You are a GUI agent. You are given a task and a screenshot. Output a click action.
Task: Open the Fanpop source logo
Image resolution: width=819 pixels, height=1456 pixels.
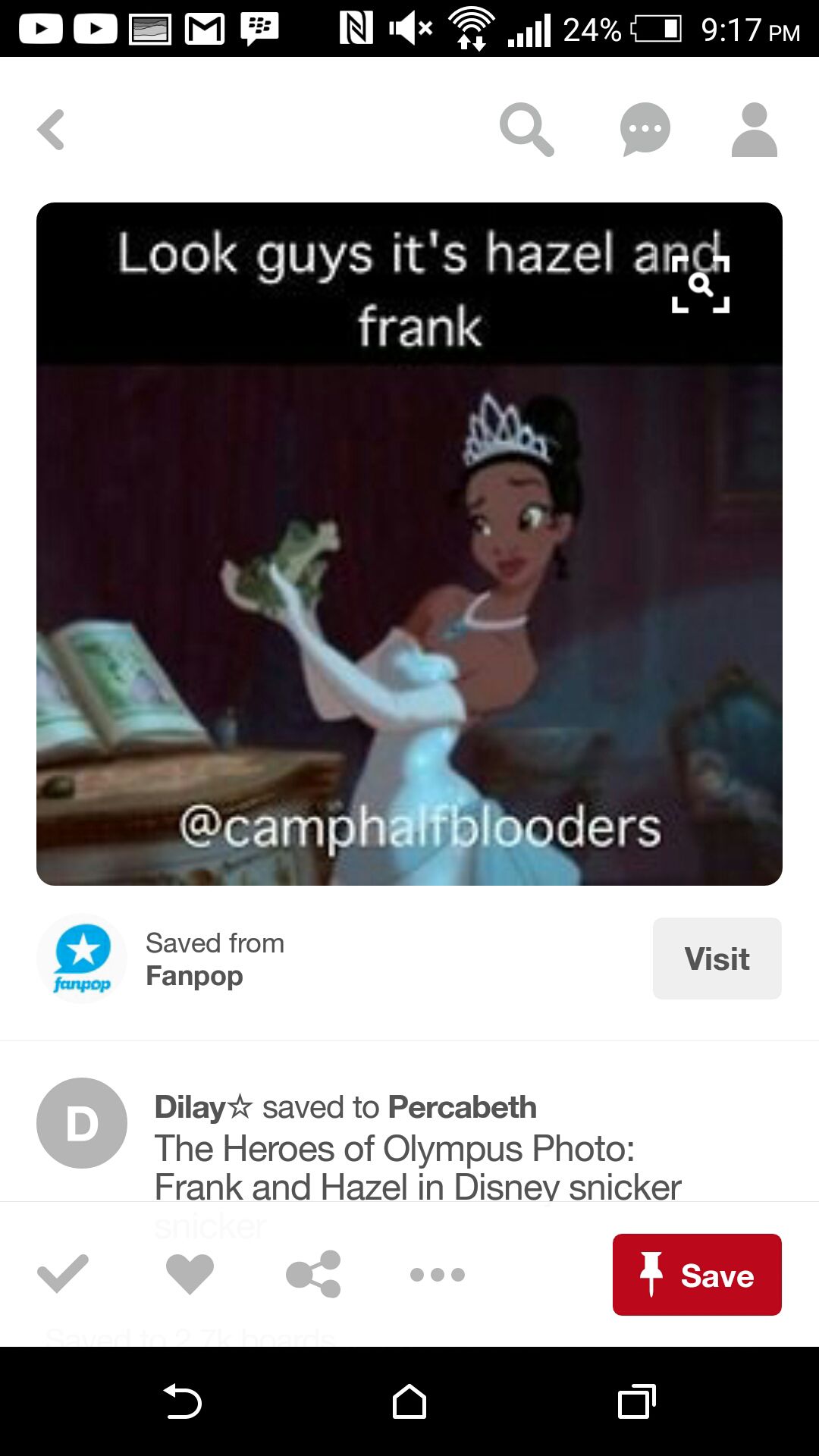[x=82, y=959]
